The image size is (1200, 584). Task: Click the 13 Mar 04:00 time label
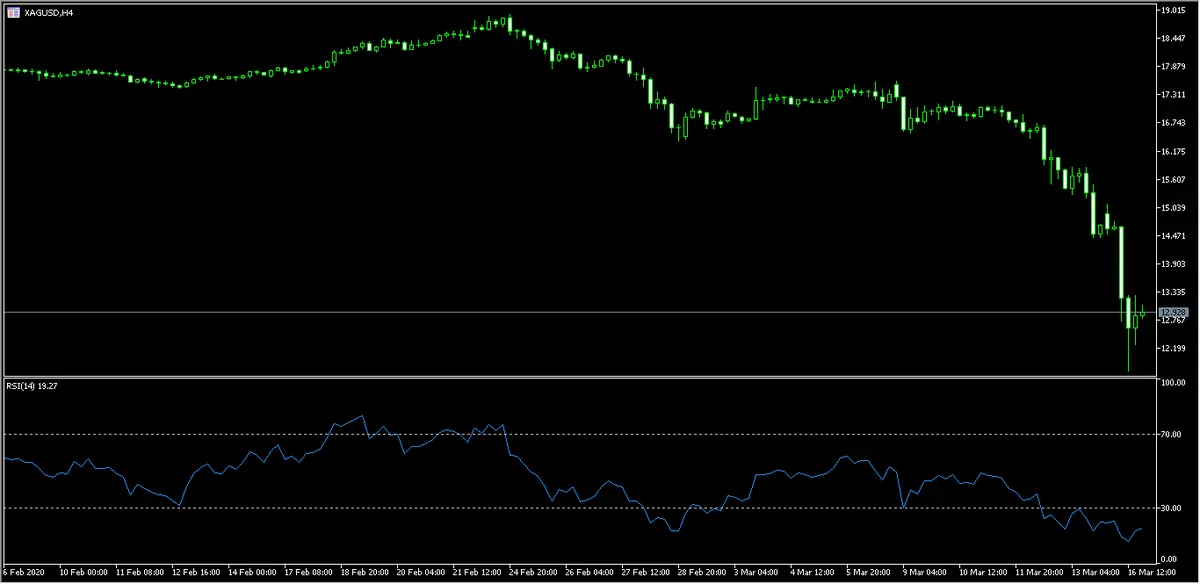pos(1098,574)
